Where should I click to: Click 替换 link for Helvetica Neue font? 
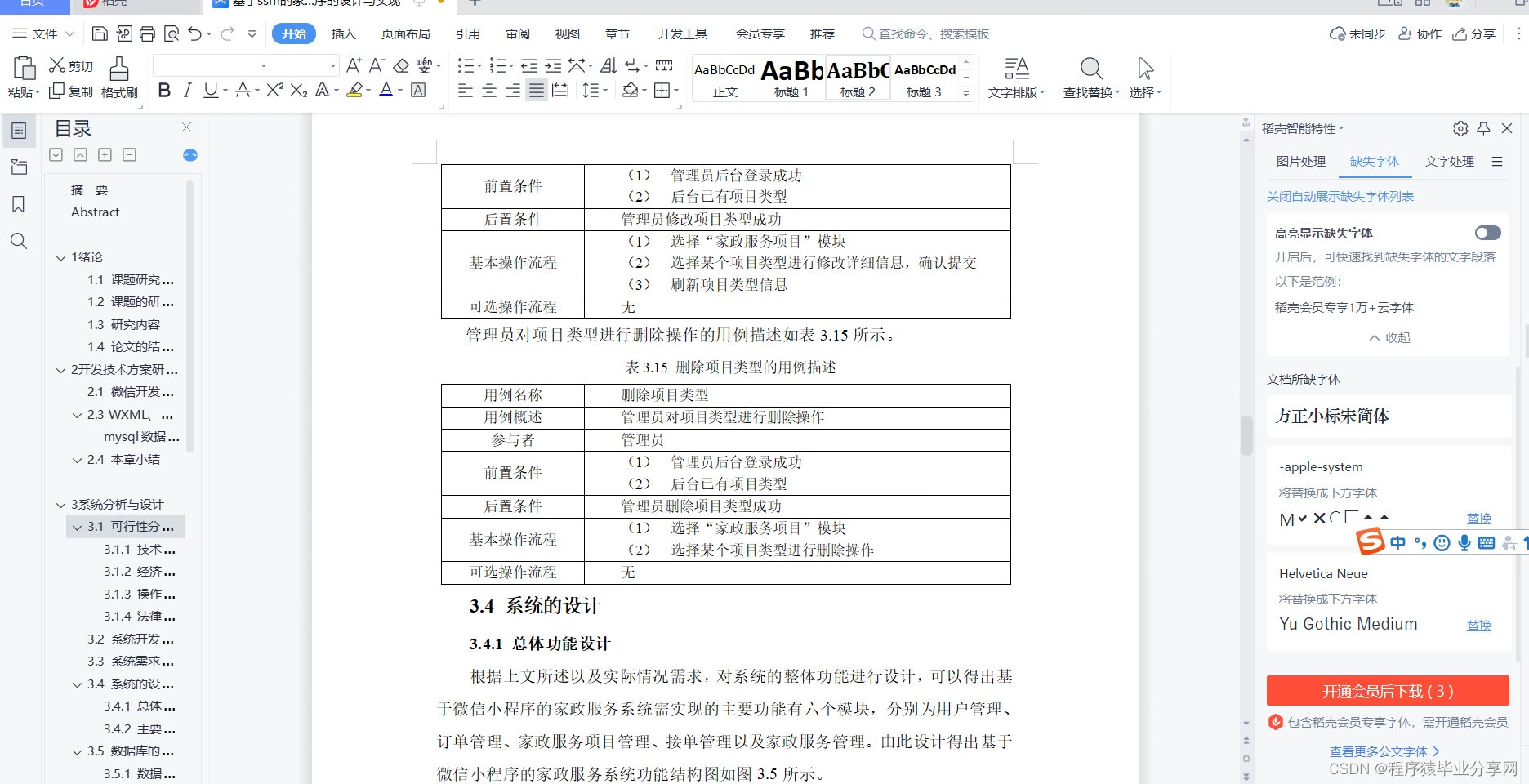(x=1478, y=625)
